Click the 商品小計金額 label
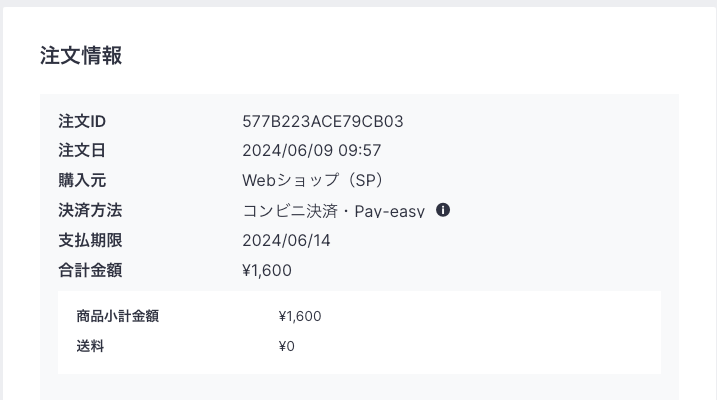This screenshot has height=400, width=717. click(x=118, y=316)
